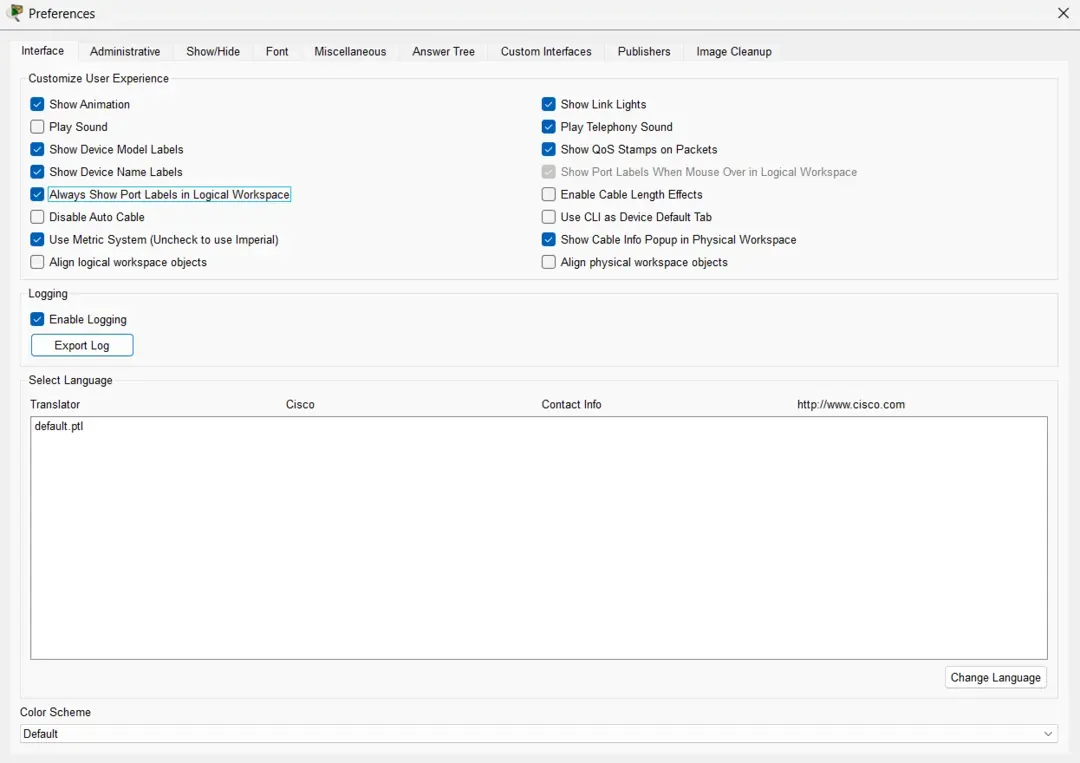Enable Cable Length Effects checkbox
Viewport: 1080px width, 763px height.
[548, 194]
